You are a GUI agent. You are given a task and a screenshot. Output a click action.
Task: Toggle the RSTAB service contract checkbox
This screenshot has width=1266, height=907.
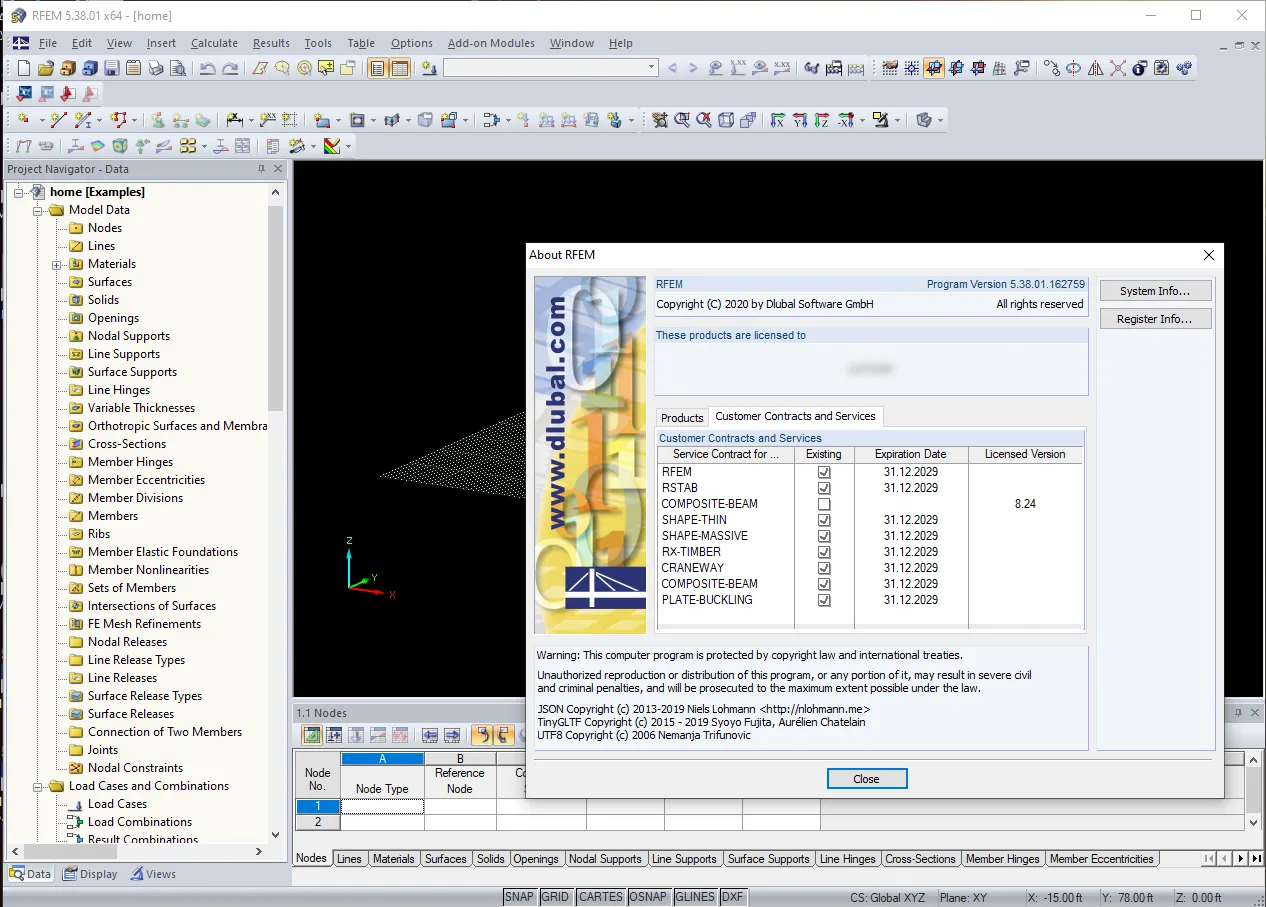(x=824, y=488)
